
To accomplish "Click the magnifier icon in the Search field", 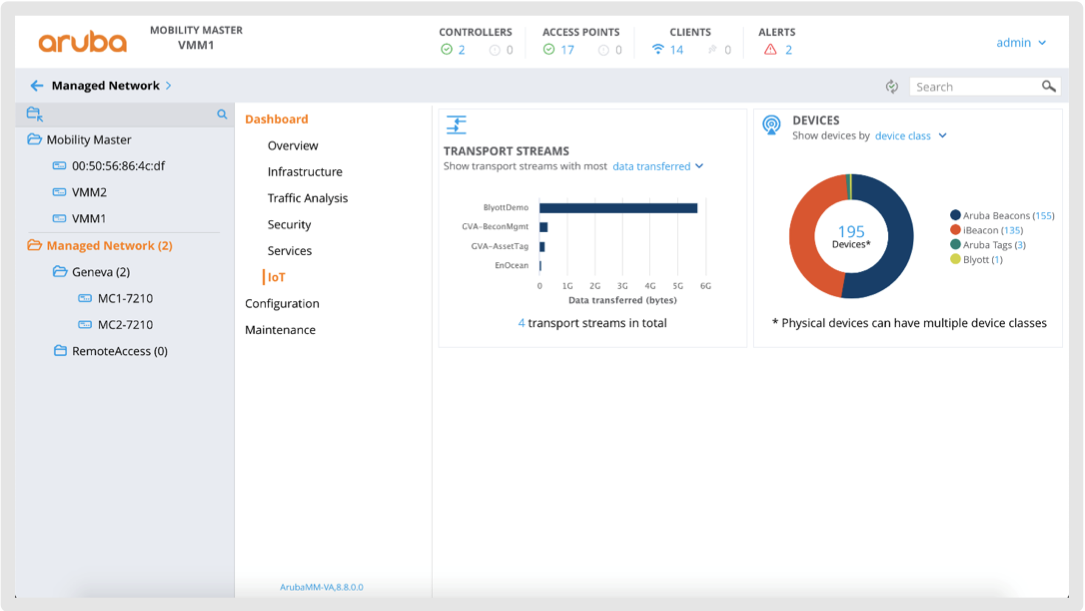I will coord(1048,87).
